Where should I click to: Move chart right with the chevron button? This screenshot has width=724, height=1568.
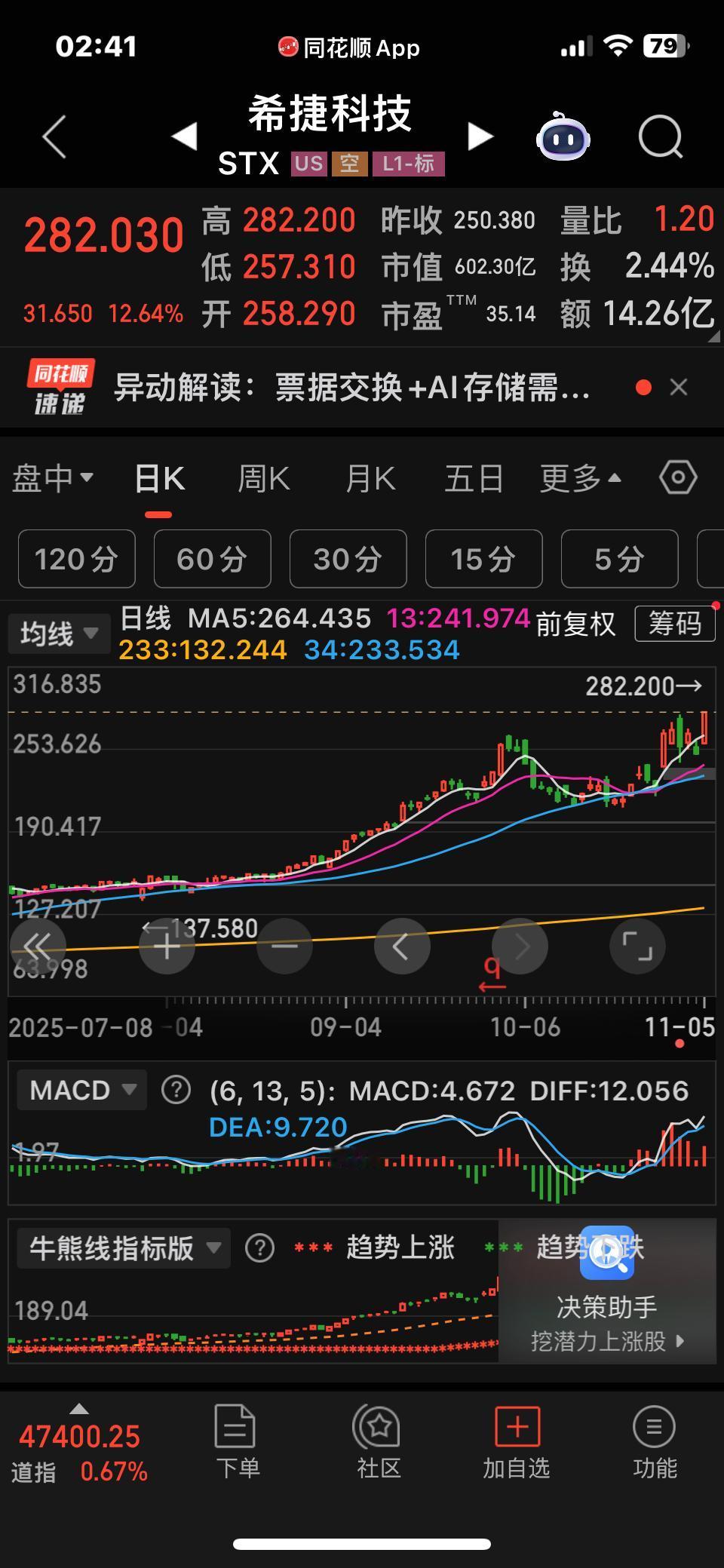point(520,946)
